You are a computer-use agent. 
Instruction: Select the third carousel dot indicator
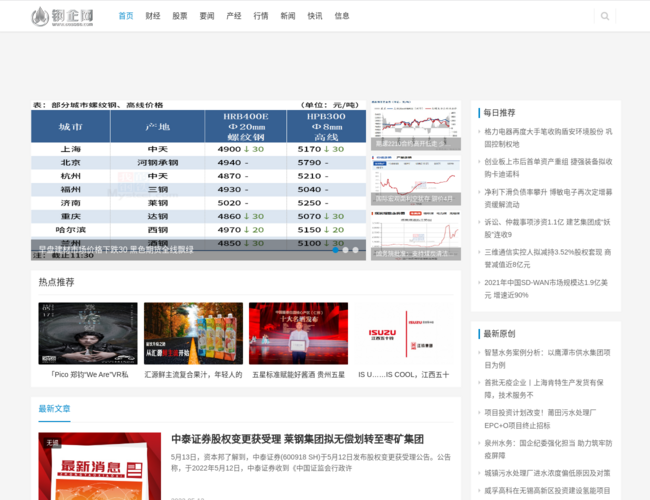coord(355,250)
